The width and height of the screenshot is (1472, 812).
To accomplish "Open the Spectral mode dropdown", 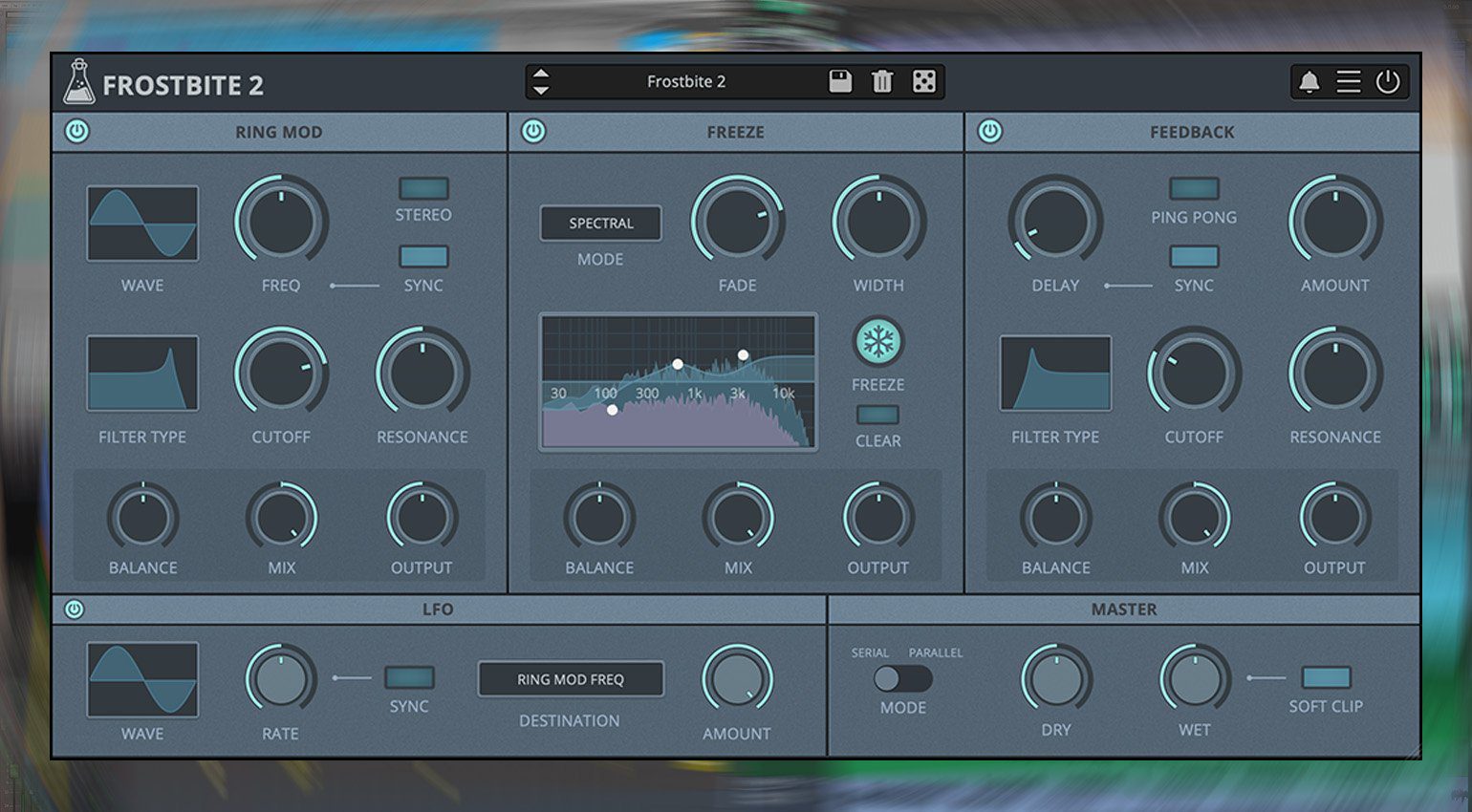I will [x=600, y=224].
